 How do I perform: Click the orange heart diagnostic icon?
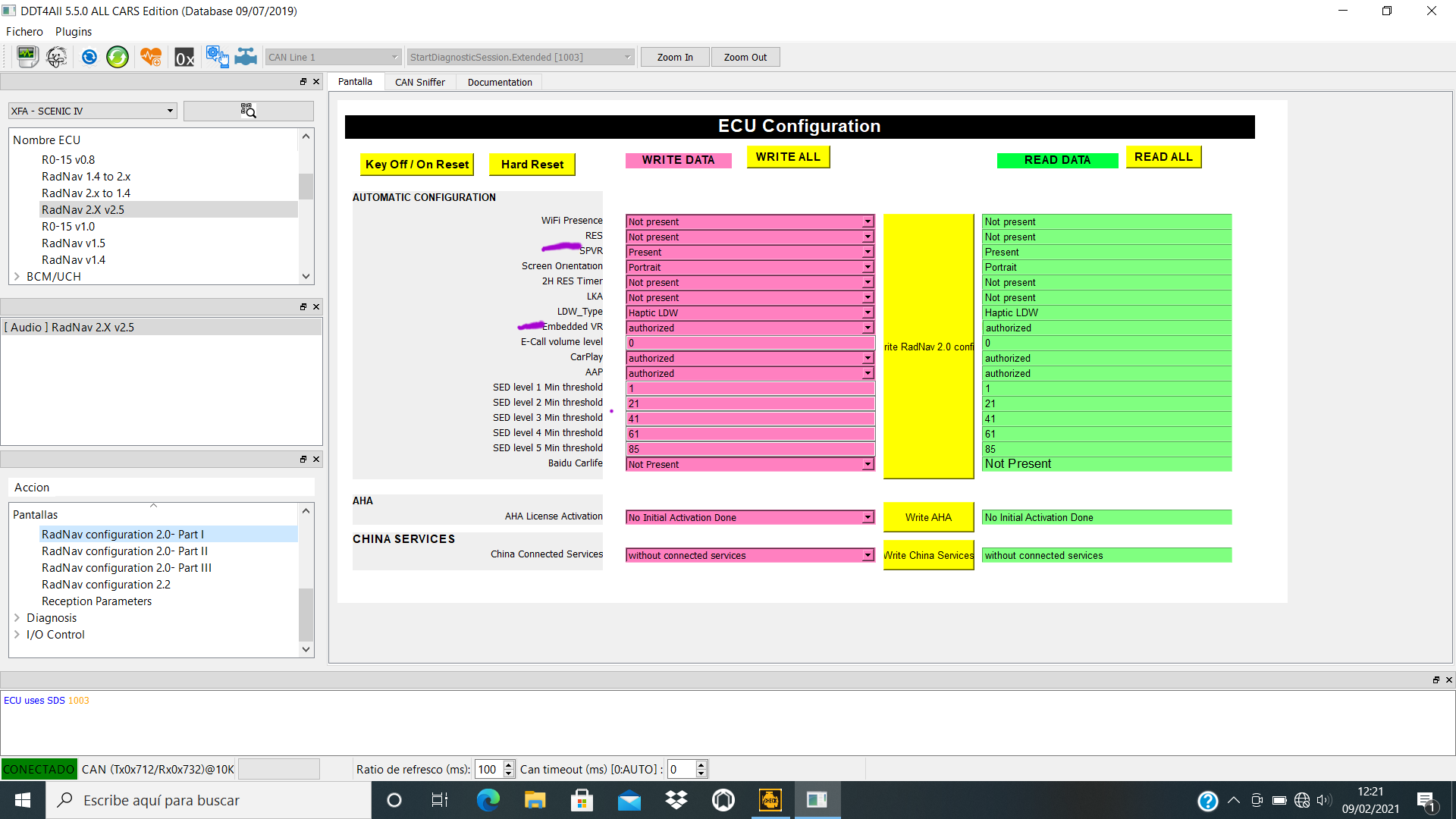pos(150,57)
